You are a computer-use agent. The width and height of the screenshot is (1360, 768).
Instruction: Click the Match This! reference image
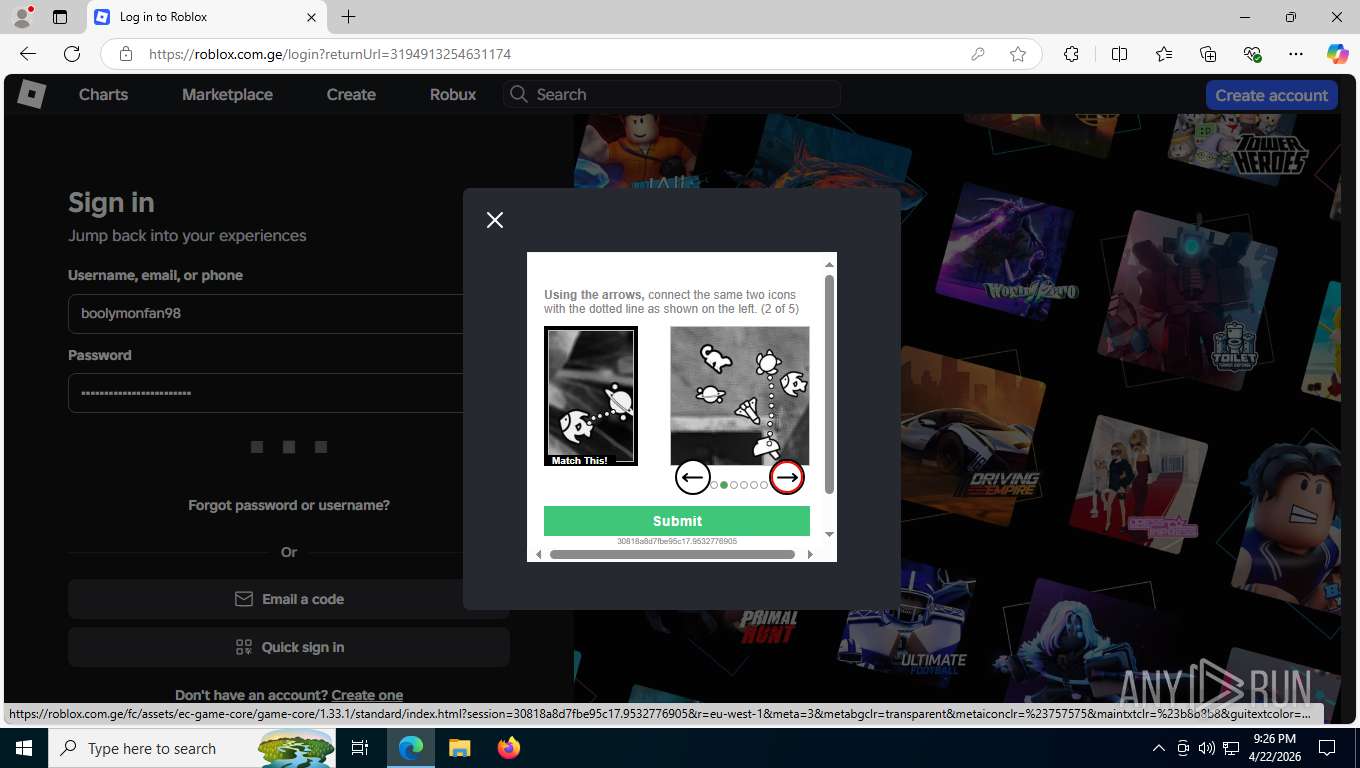pos(591,396)
